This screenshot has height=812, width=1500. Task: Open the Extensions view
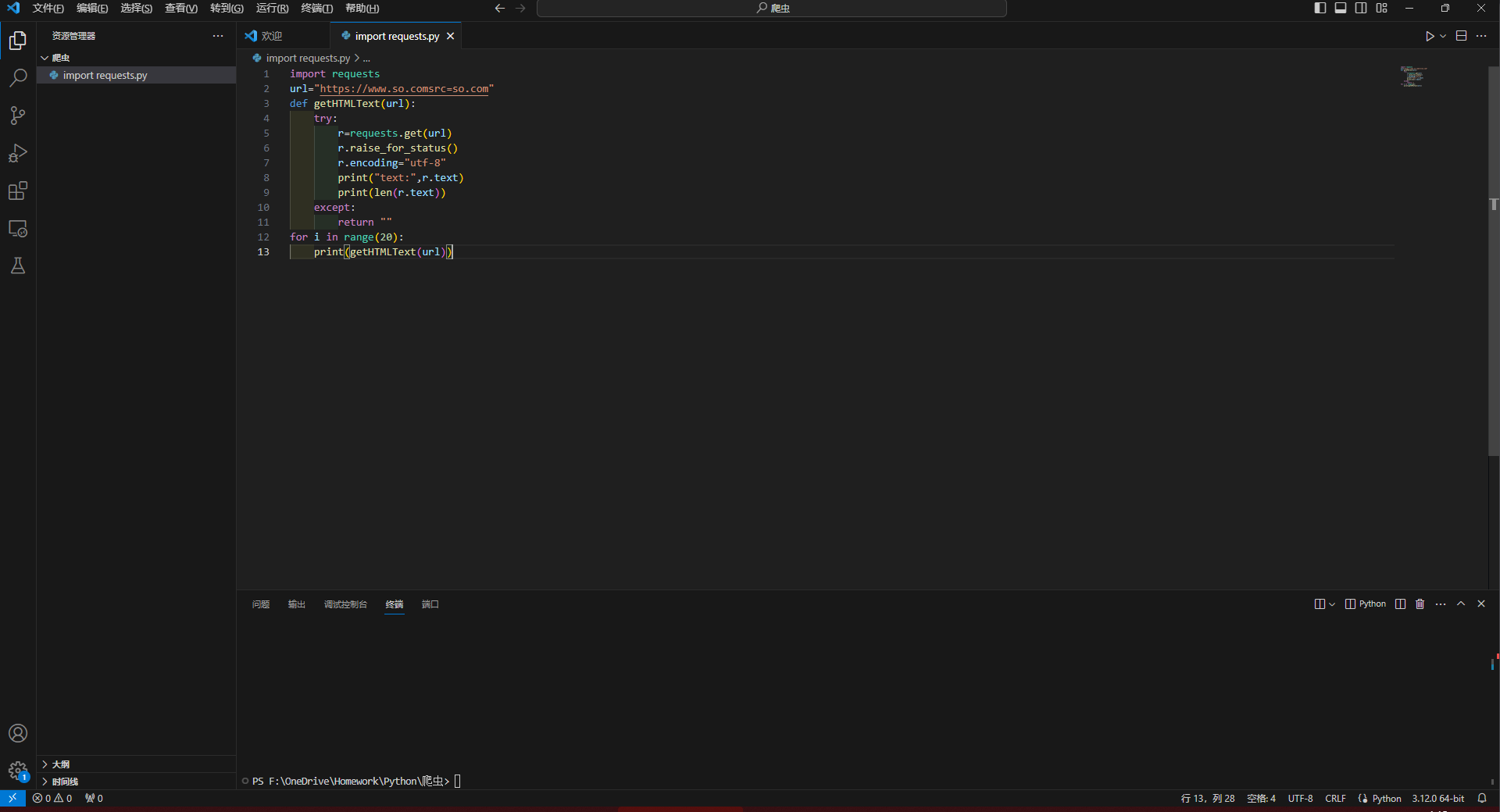[x=18, y=191]
